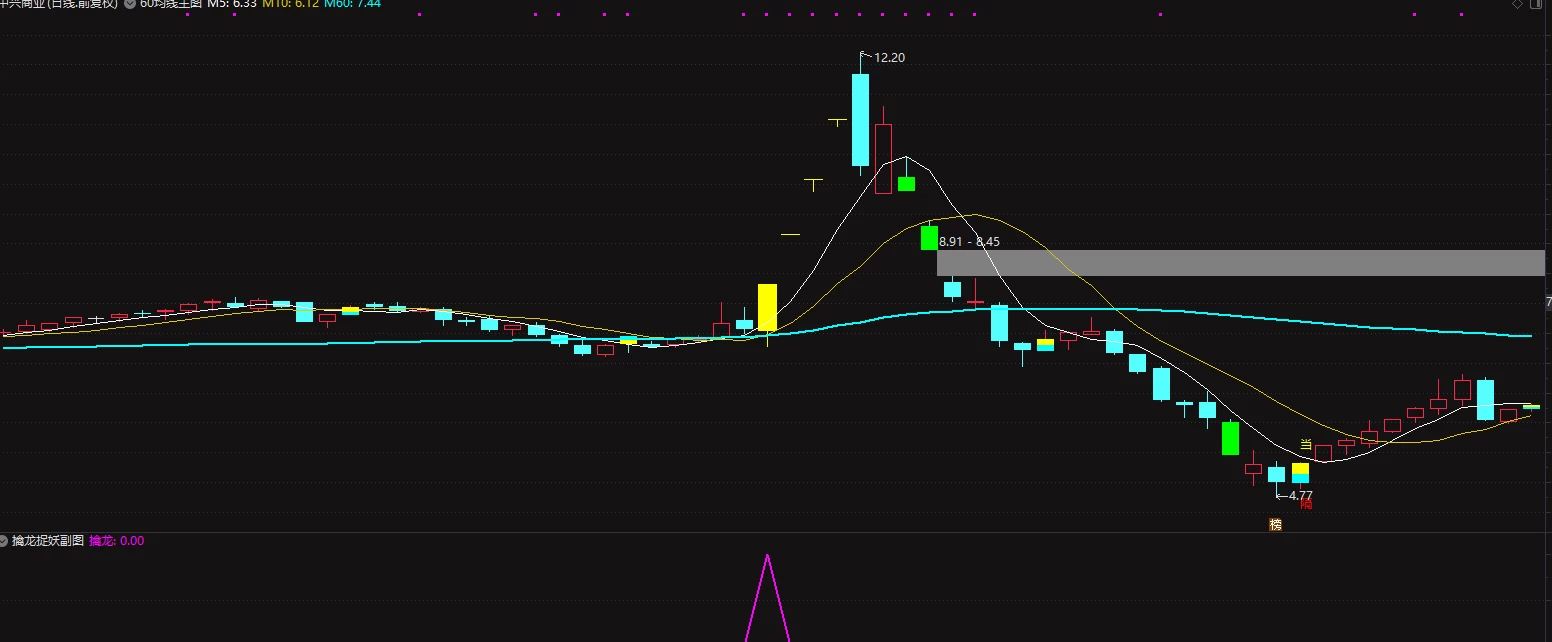Click the gray 8.91 - 8.45 gap zone
The height and width of the screenshot is (642, 1552).
tap(1241, 263)
